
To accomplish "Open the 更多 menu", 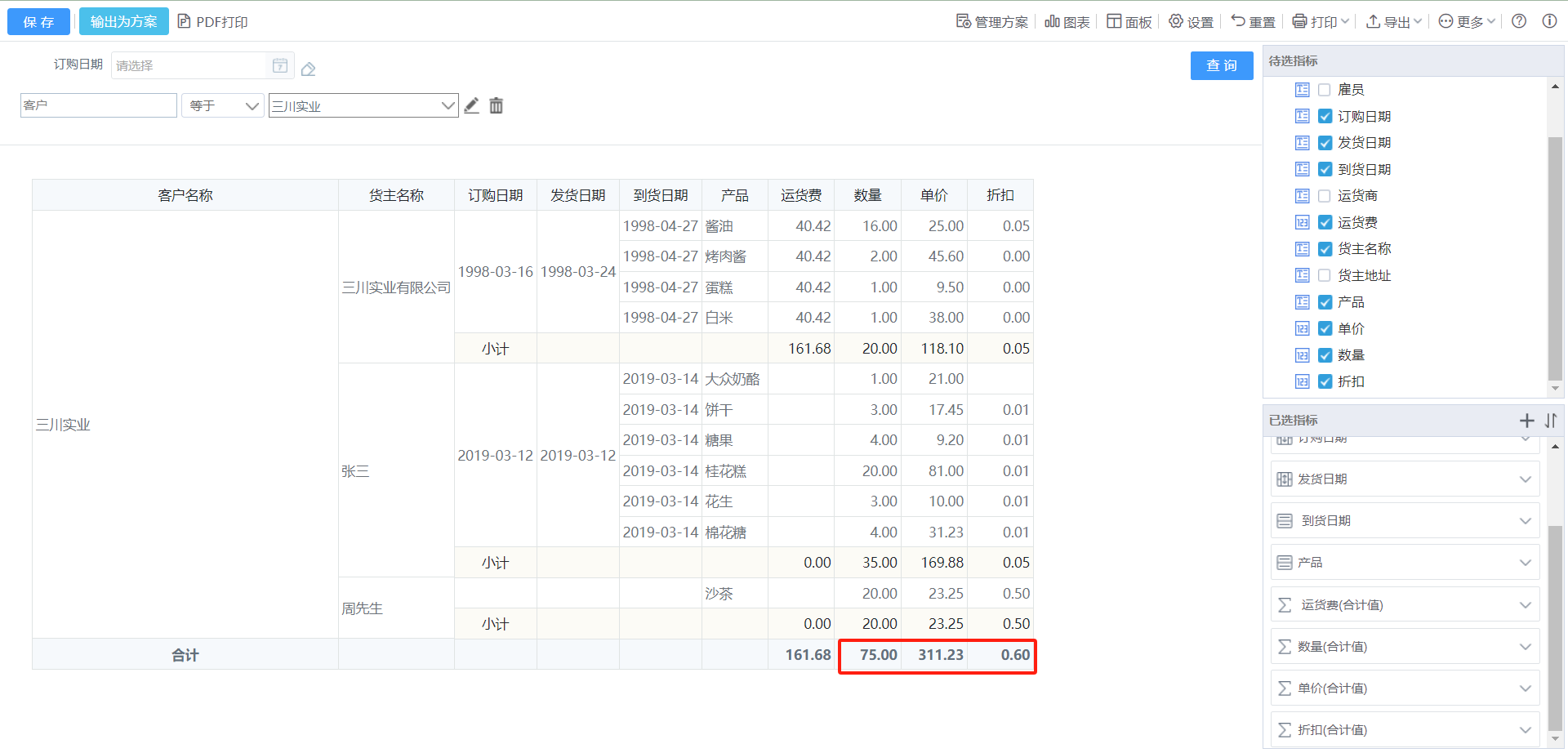I will [x=1466, y=21].
